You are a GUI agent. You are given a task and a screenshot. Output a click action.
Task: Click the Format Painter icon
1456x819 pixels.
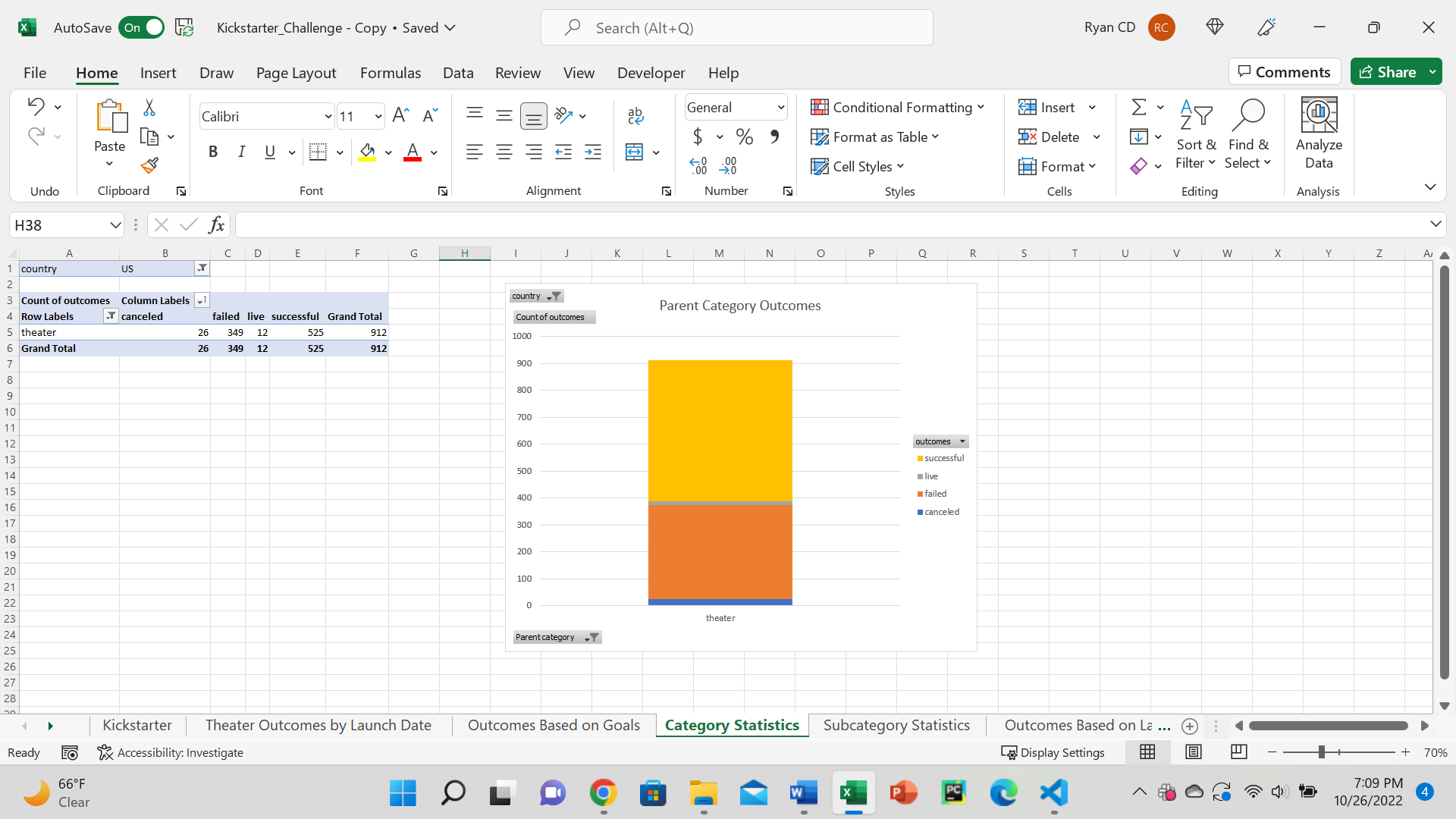(150, 165)
